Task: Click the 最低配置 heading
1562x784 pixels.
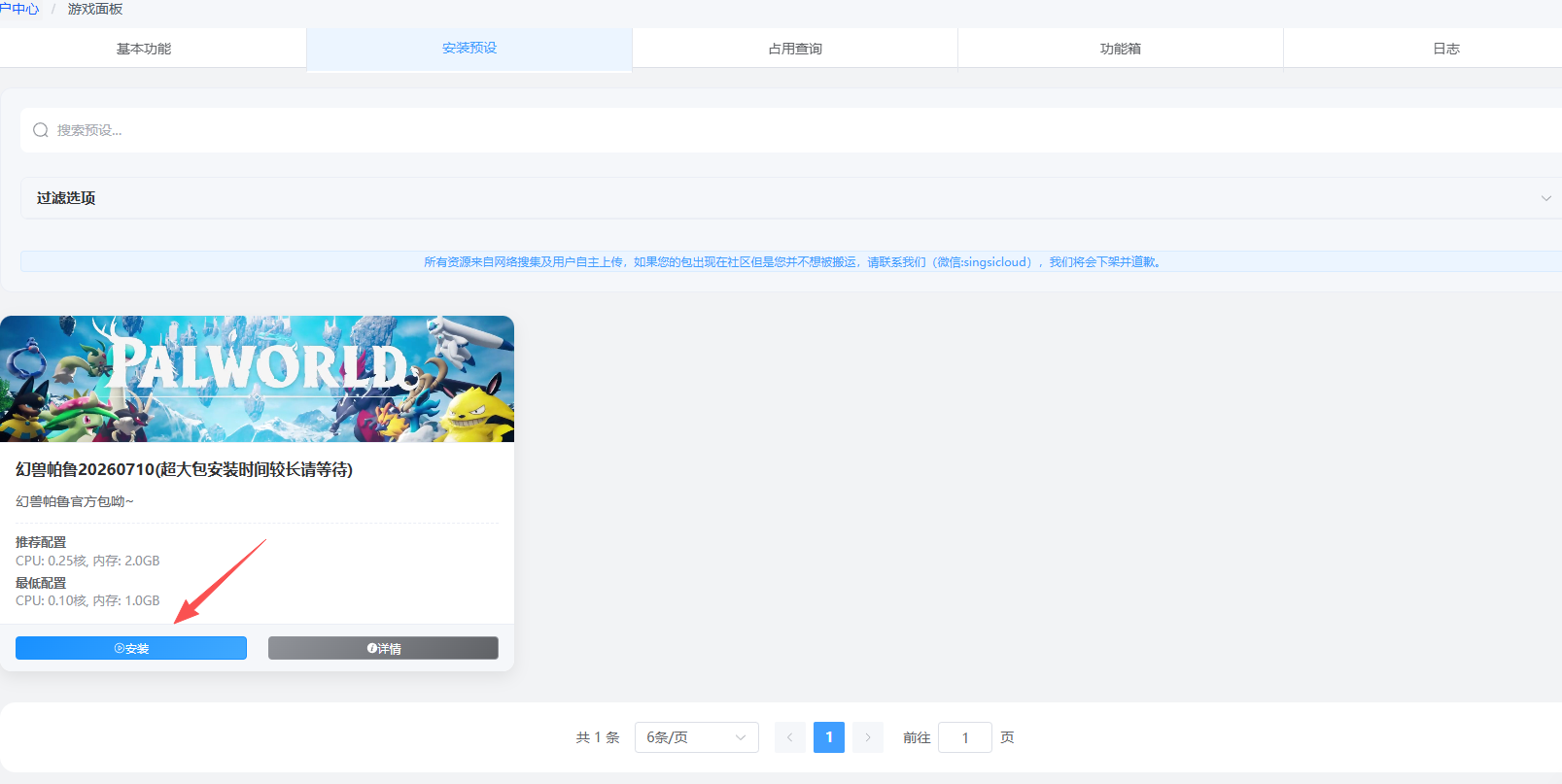Action: tap(41, 583)
